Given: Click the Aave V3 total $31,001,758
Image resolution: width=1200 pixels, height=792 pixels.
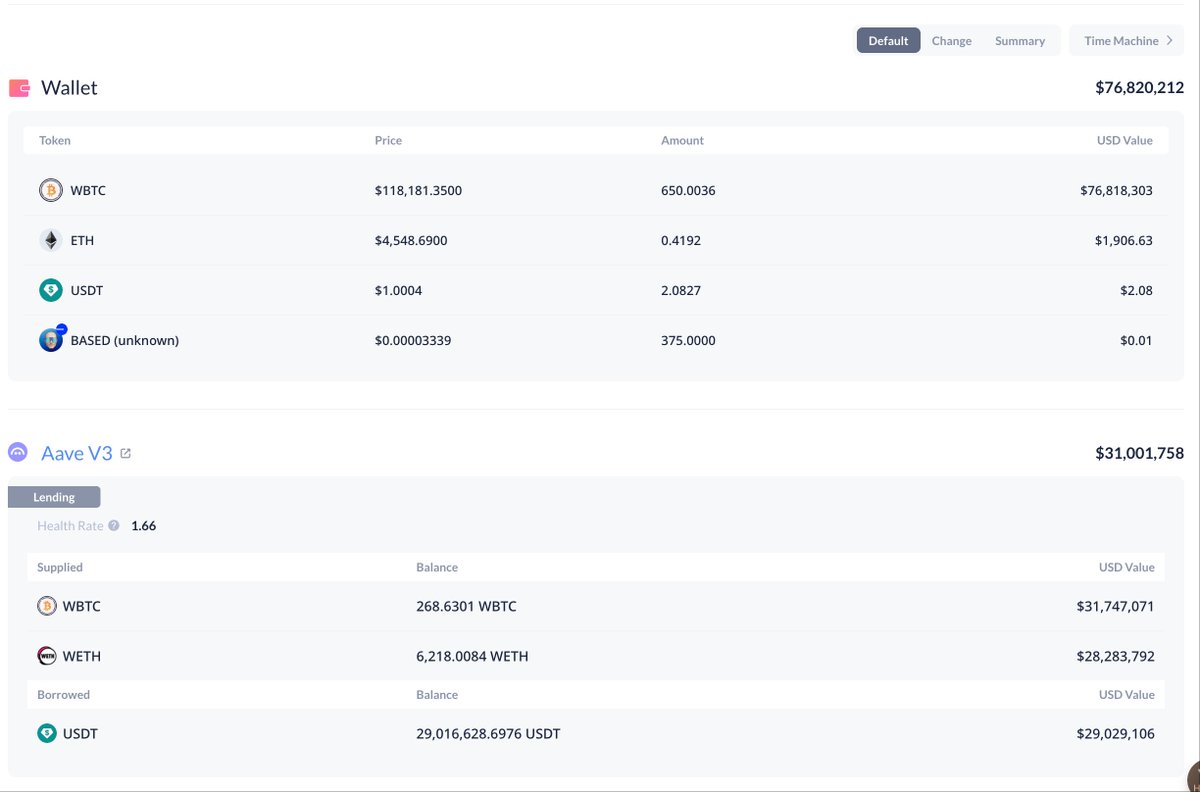Looking at the screenshot, I should [x=1140, y=453].
